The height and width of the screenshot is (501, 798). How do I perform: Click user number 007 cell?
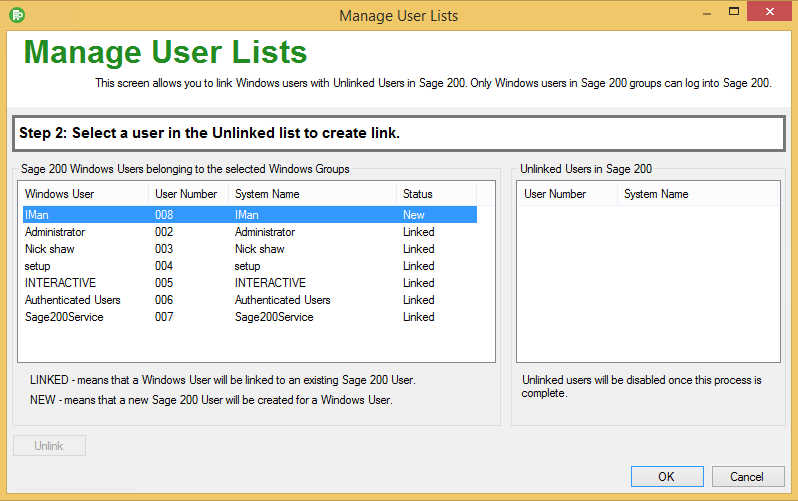tap(164, 317)
